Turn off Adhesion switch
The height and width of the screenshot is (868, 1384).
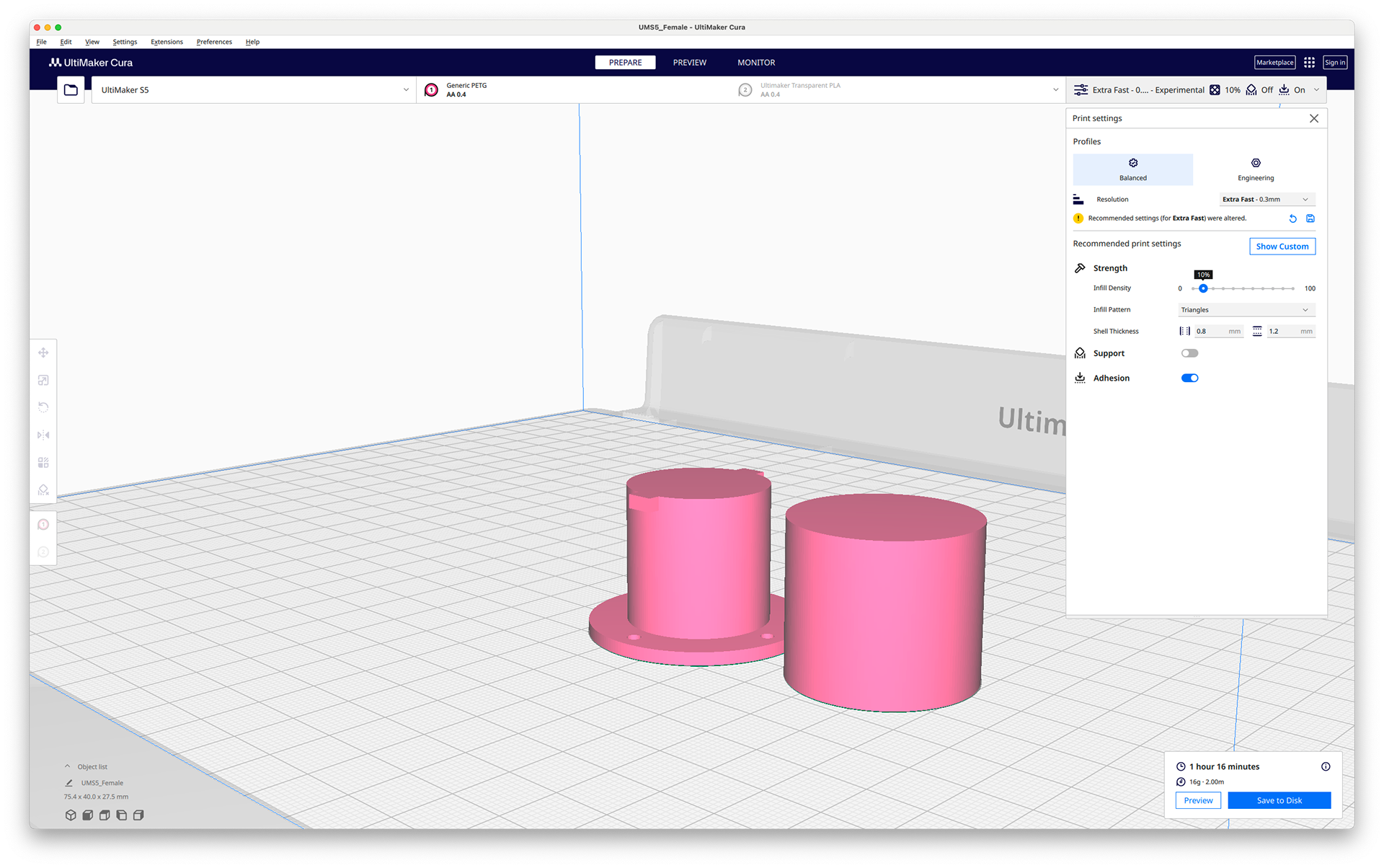click(1189, 378)
